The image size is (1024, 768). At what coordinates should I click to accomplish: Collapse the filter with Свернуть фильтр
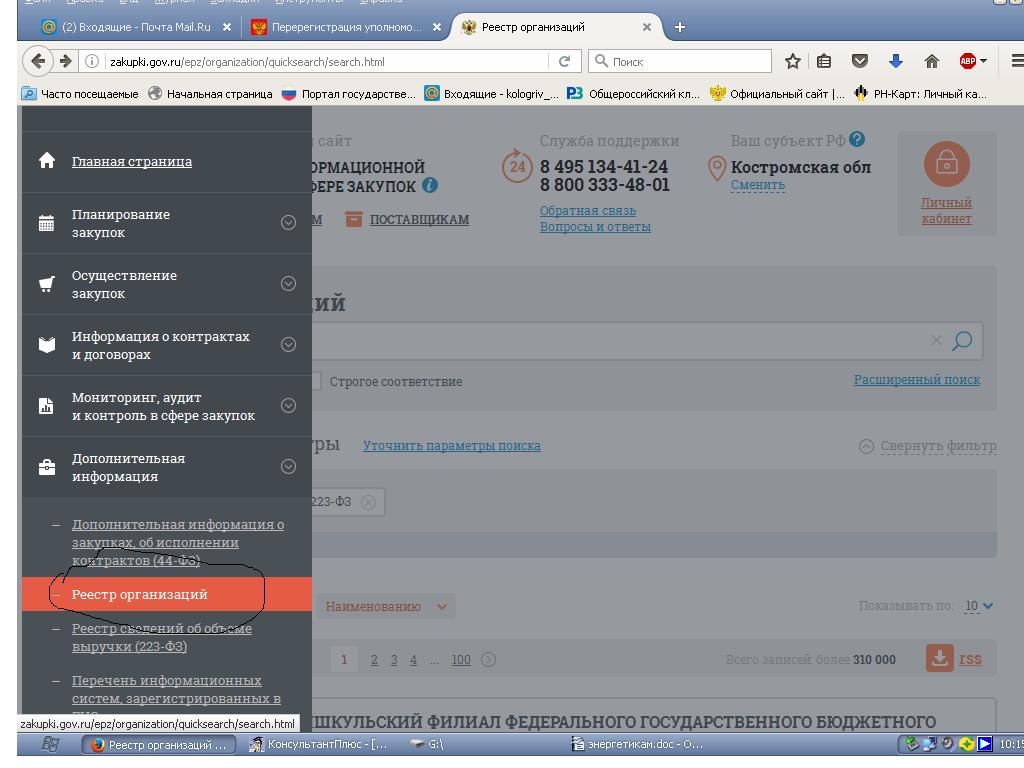pos(928,446)
